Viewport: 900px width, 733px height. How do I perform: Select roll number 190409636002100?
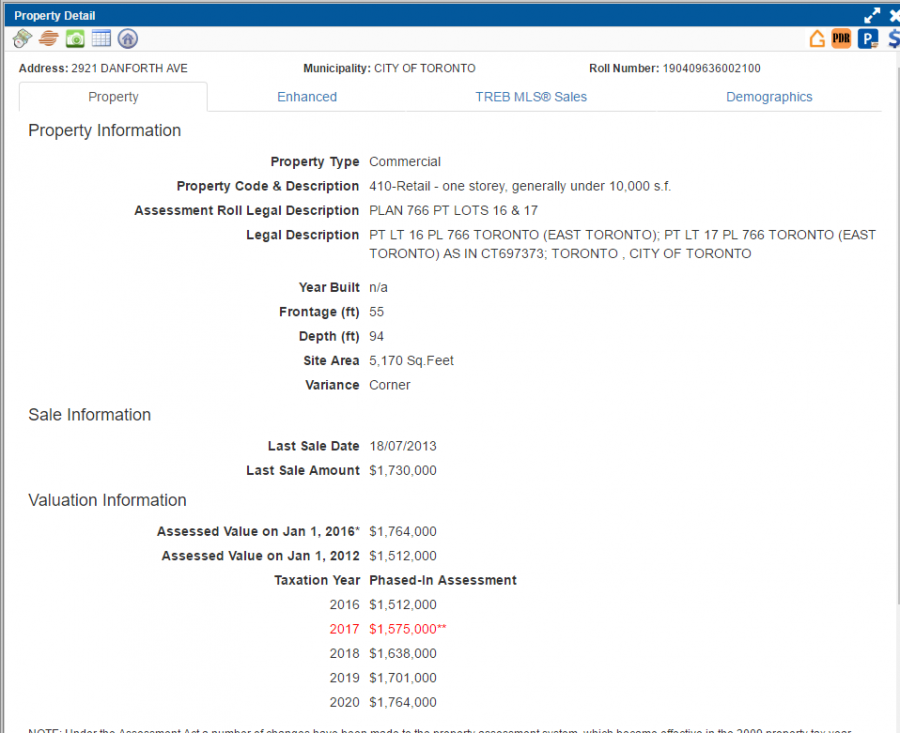coord(712,68)
